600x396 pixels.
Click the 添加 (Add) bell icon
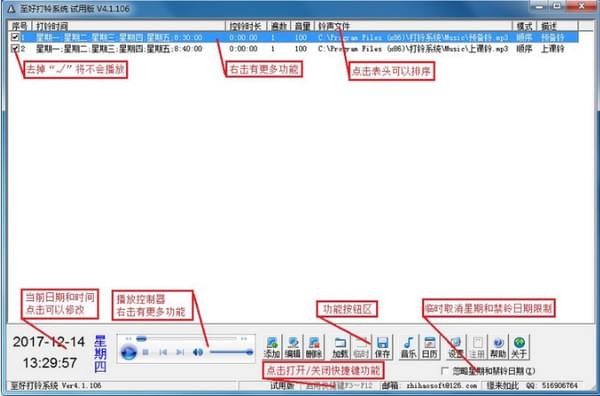pos(272,347)
